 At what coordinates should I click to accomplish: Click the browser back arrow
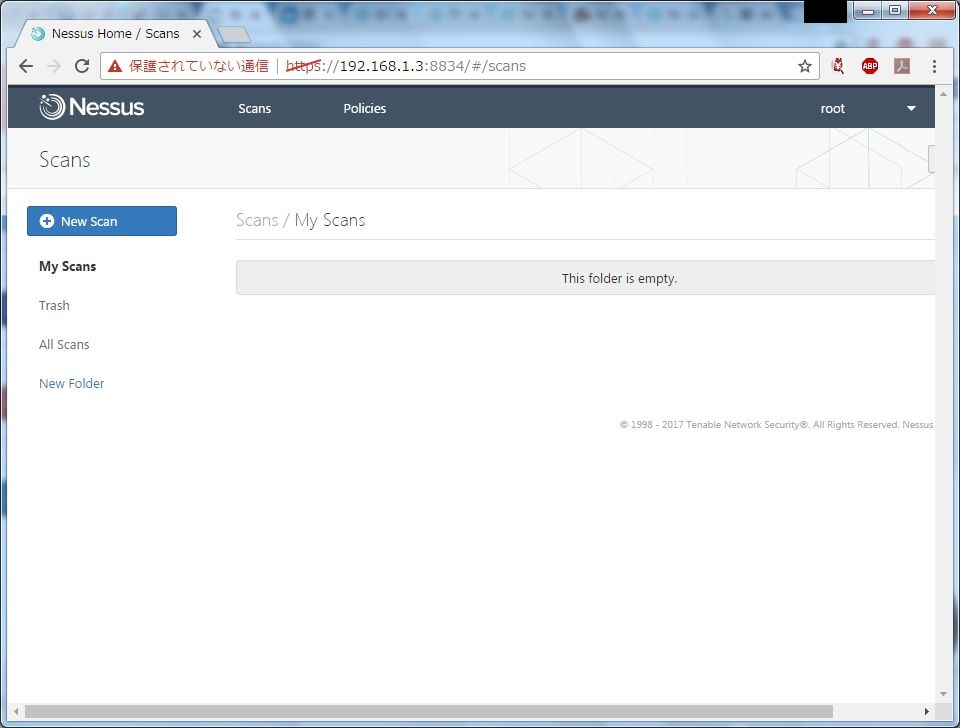(x=26, y=66)
